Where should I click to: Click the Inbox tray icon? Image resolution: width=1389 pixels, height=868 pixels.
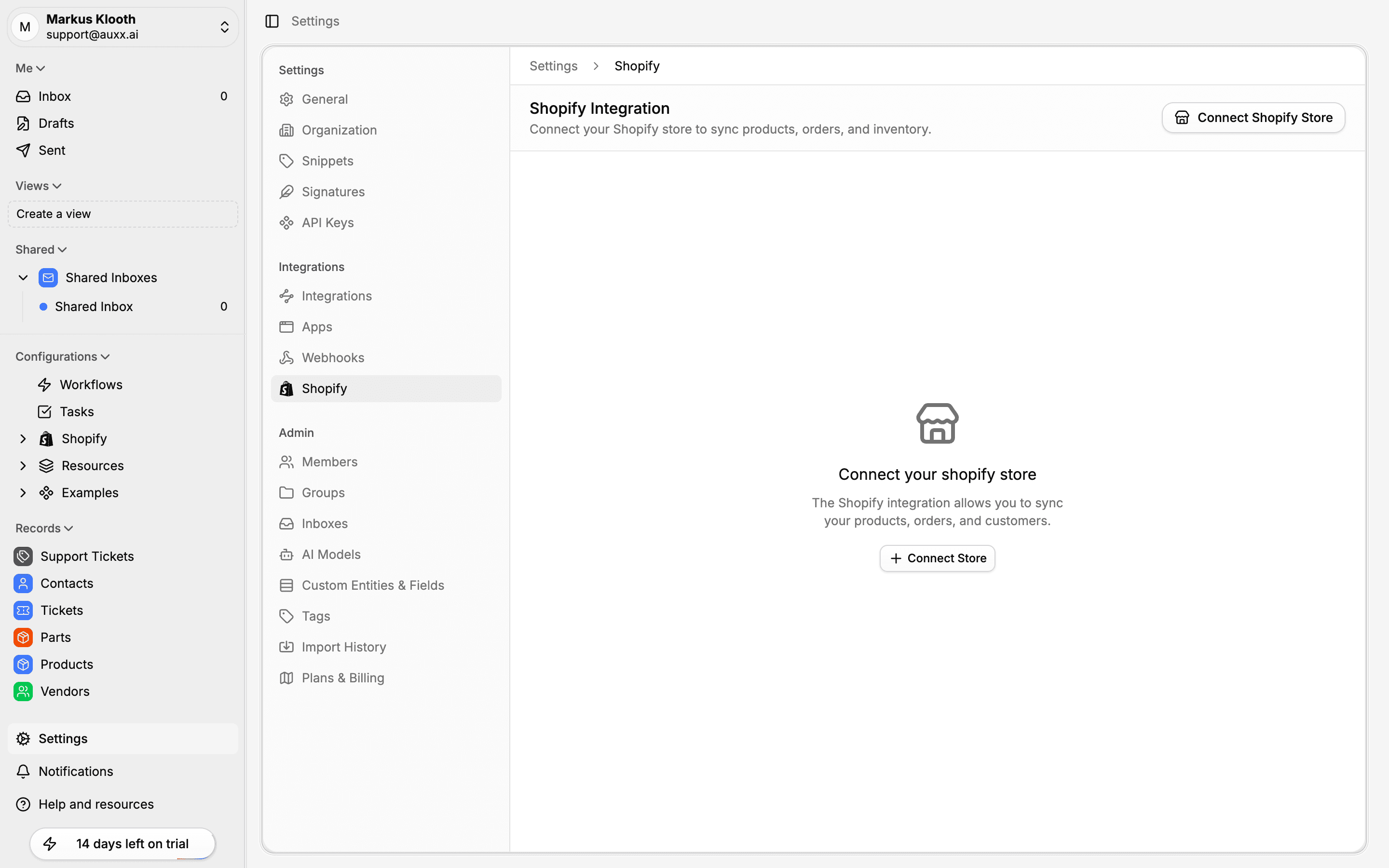click(23, 96)
